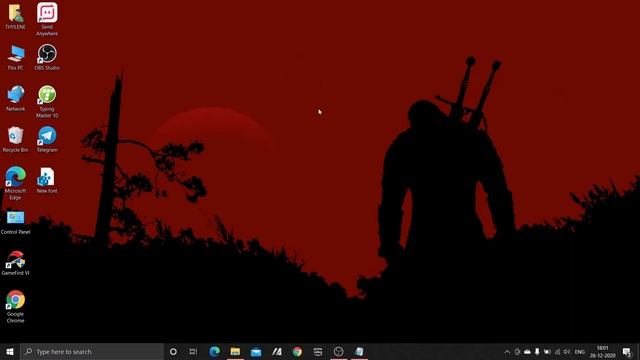Open the clock and date flyout
This screenshot has width=640, height=360.
(x=602, y=351)
